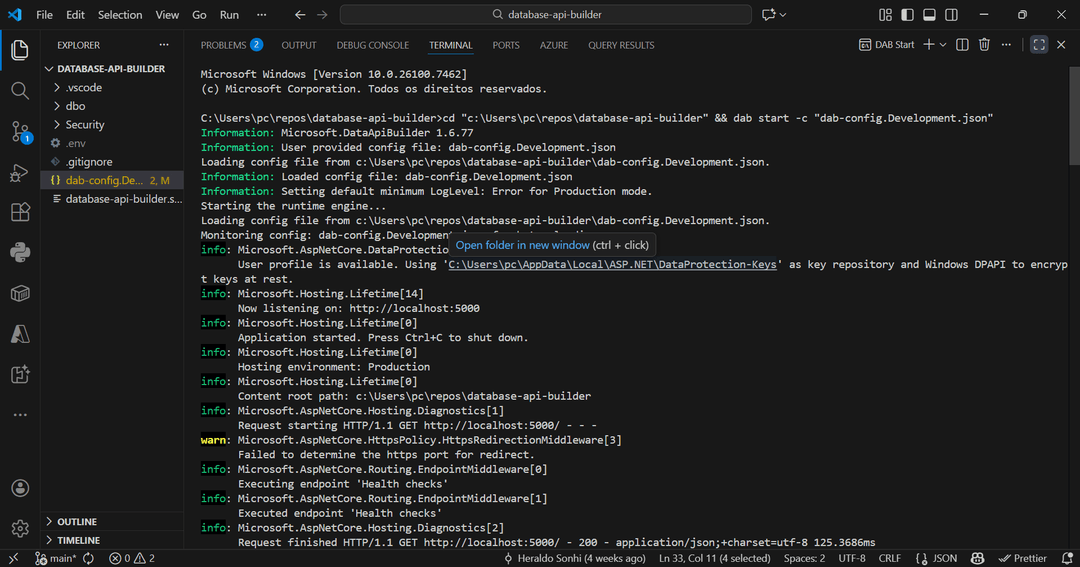Select the CRLF end of line setting
The image size is (1080, 567).
890,559
